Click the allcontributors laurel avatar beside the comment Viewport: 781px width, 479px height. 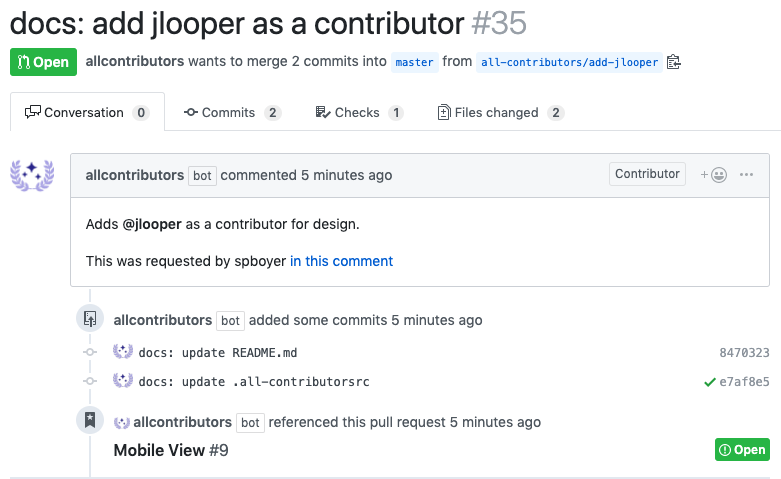pos(32,175)
